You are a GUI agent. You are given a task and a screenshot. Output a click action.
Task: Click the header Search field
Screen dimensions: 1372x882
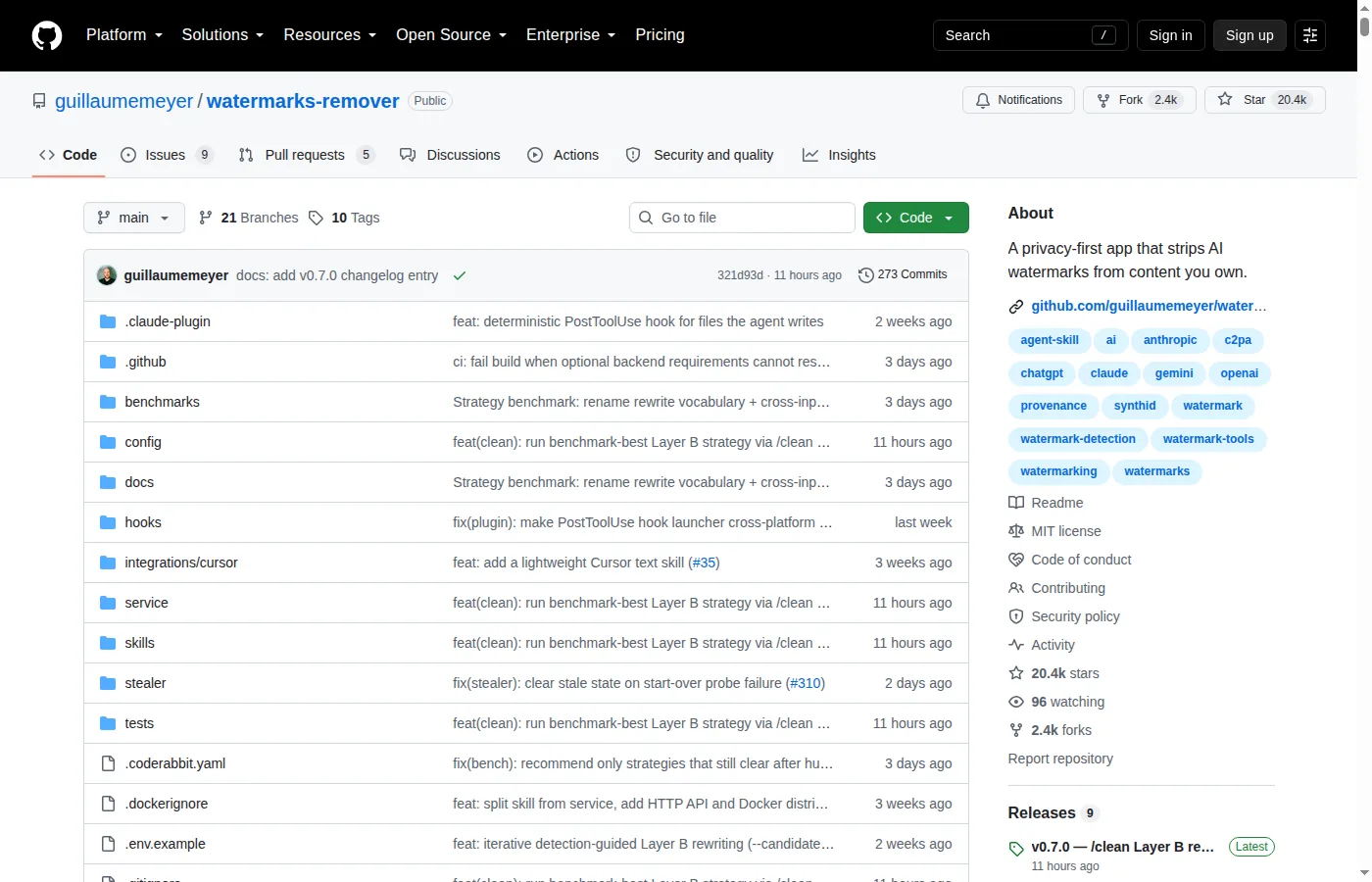[1030, 35]
